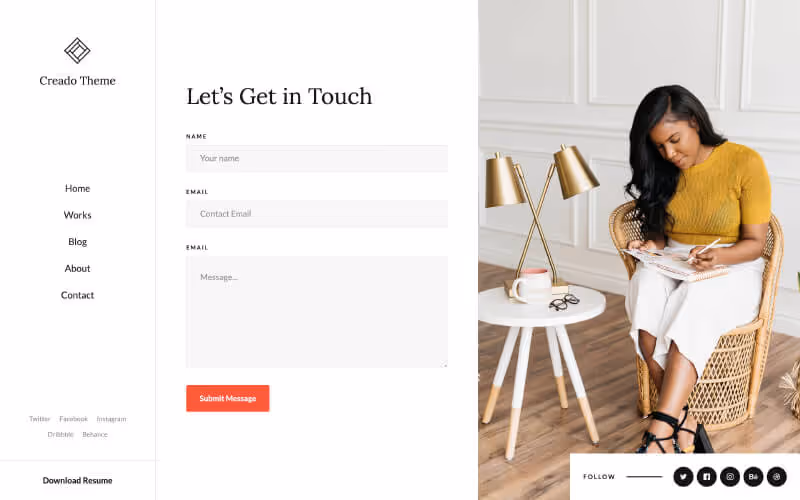This screenshot has width=800, height=500.
Task: Go to Home in the sidebar menu
Action: click(78, 188)
